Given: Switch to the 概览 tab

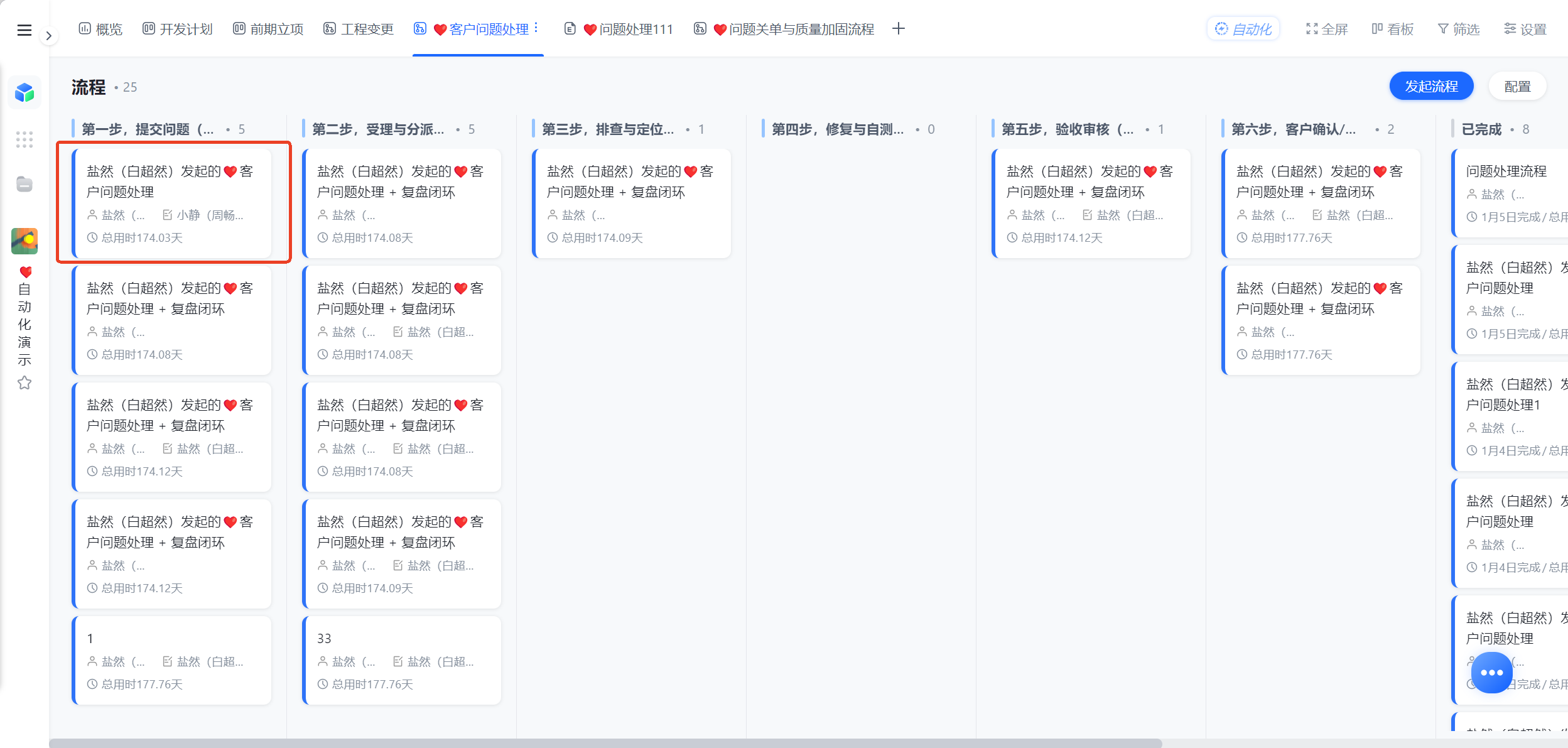Looking at the screenshot, I should click(x=100, y=29).
